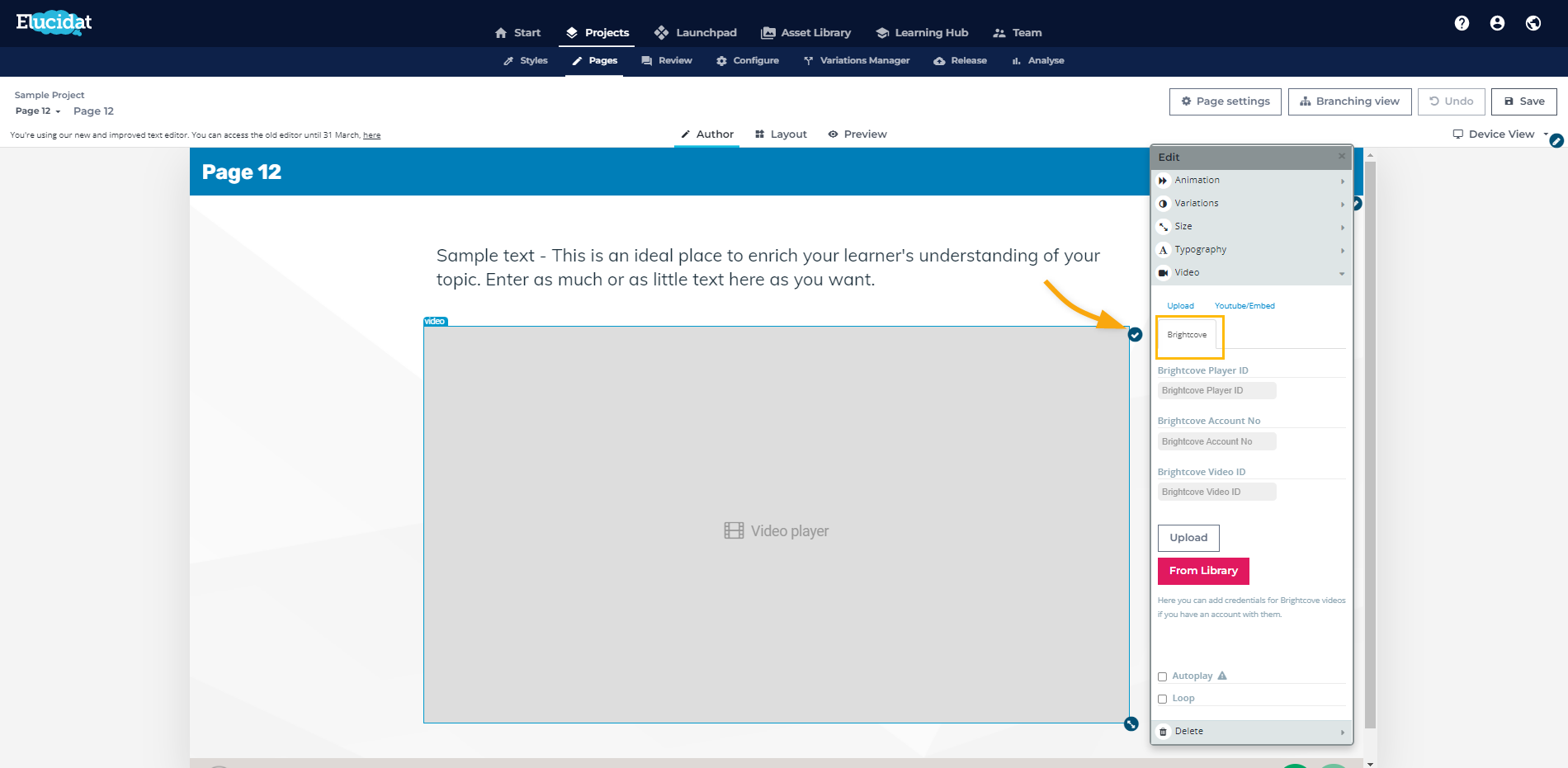This screenshot has width=1568, height=768.
Task: Open the Learning Hub
Action: tap(922, 33)
